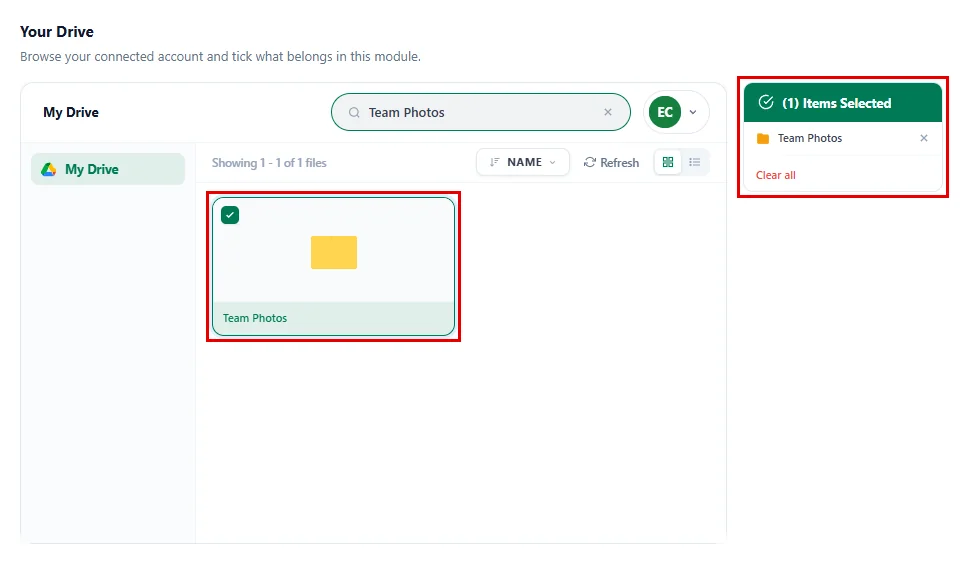Click the yellow Team Photos folder thumbnail
The width and height of the screenshot is (963, 564).
(333, 253)
